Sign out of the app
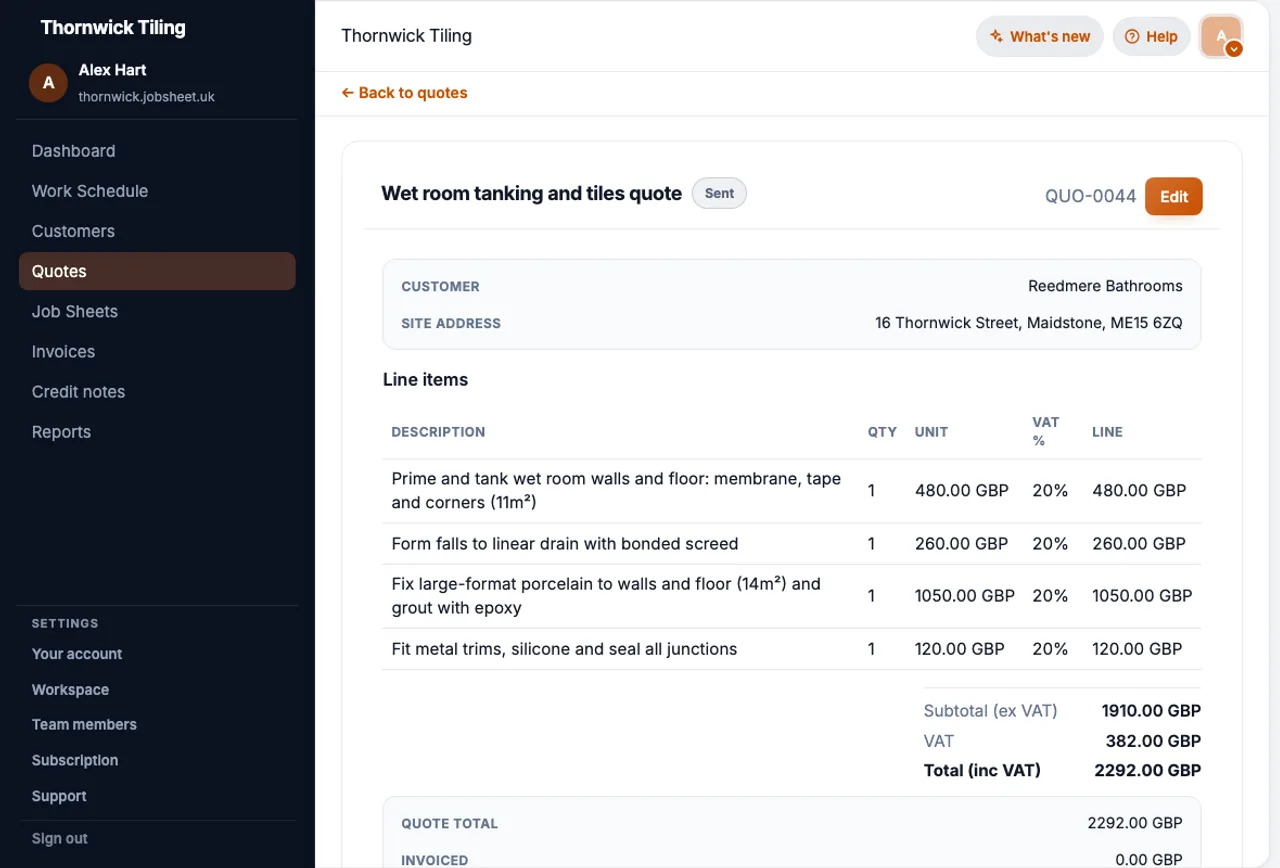This screenshot has width=1280, height=868. 60,839
